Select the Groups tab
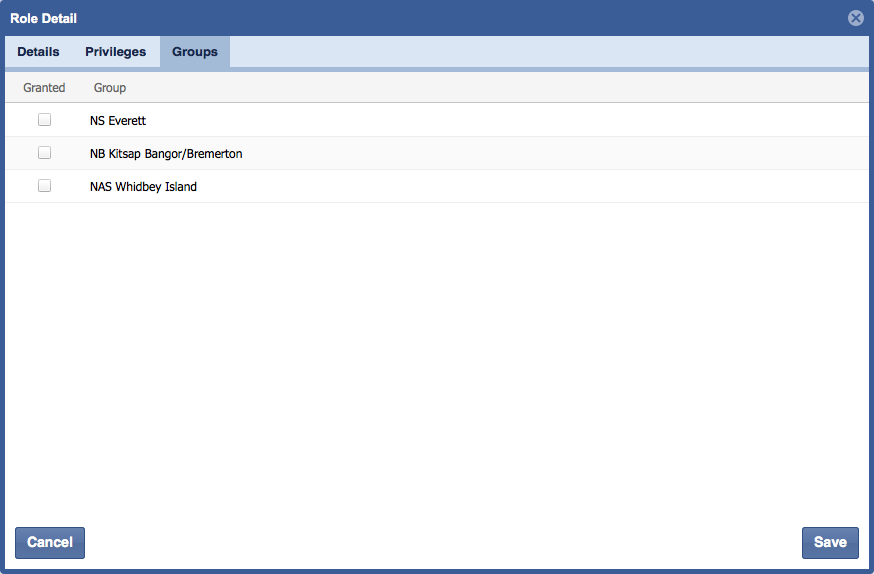Screen dimensions: 874x574 (x=194, y=52)
